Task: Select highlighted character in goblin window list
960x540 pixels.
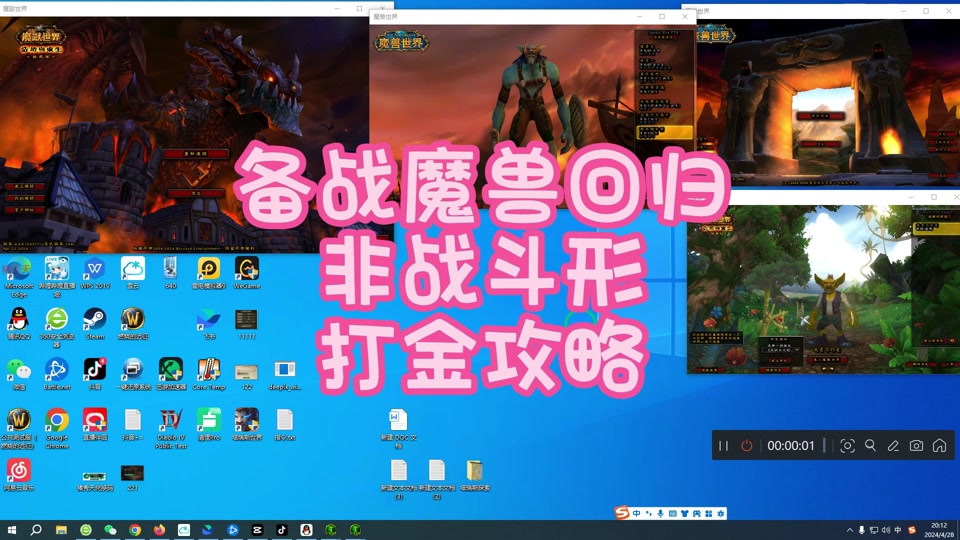Action: (x=935, y=228)
